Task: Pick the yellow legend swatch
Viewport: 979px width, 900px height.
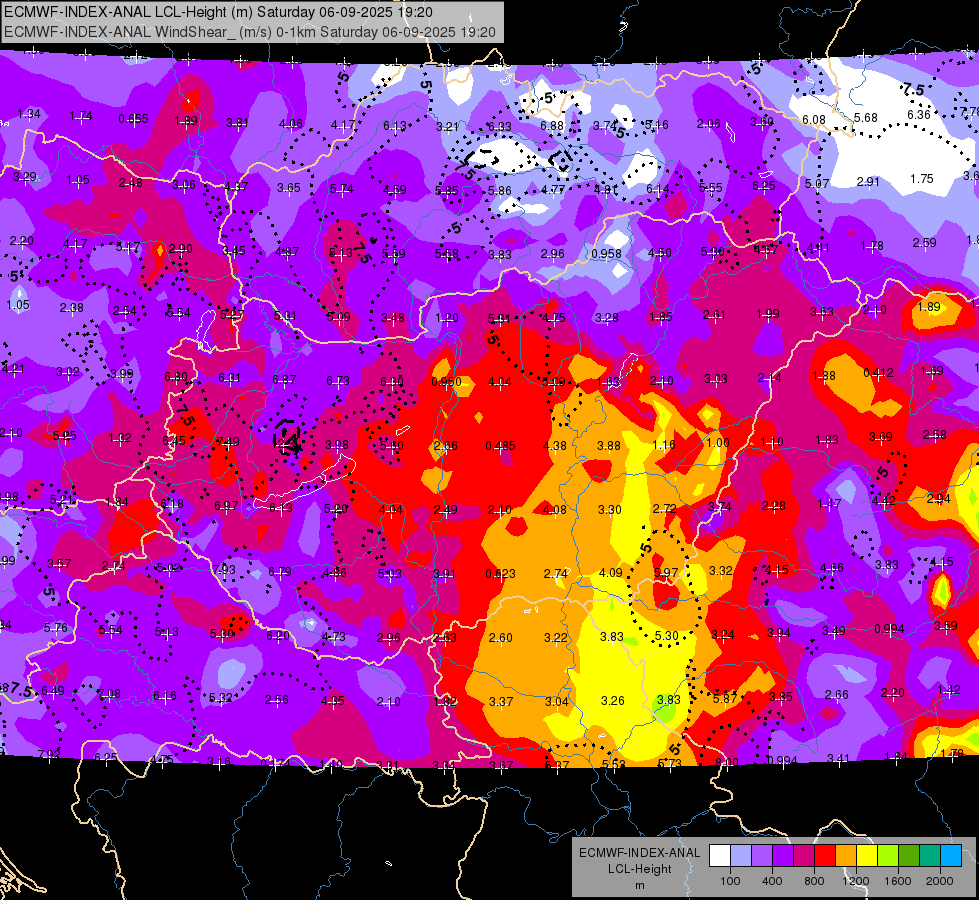Action: point(867,855)
